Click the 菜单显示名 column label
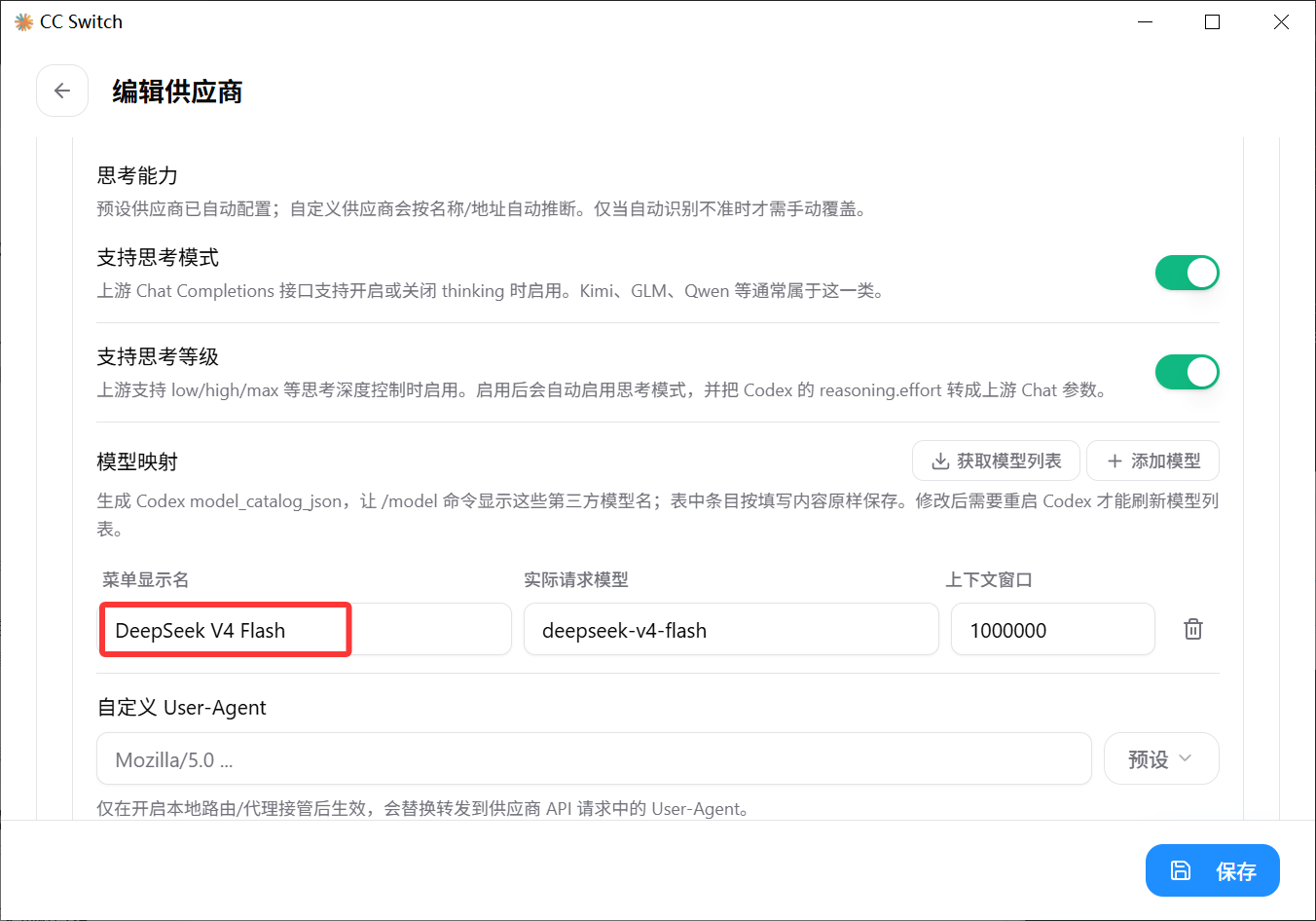 click(x=145, y=579)
